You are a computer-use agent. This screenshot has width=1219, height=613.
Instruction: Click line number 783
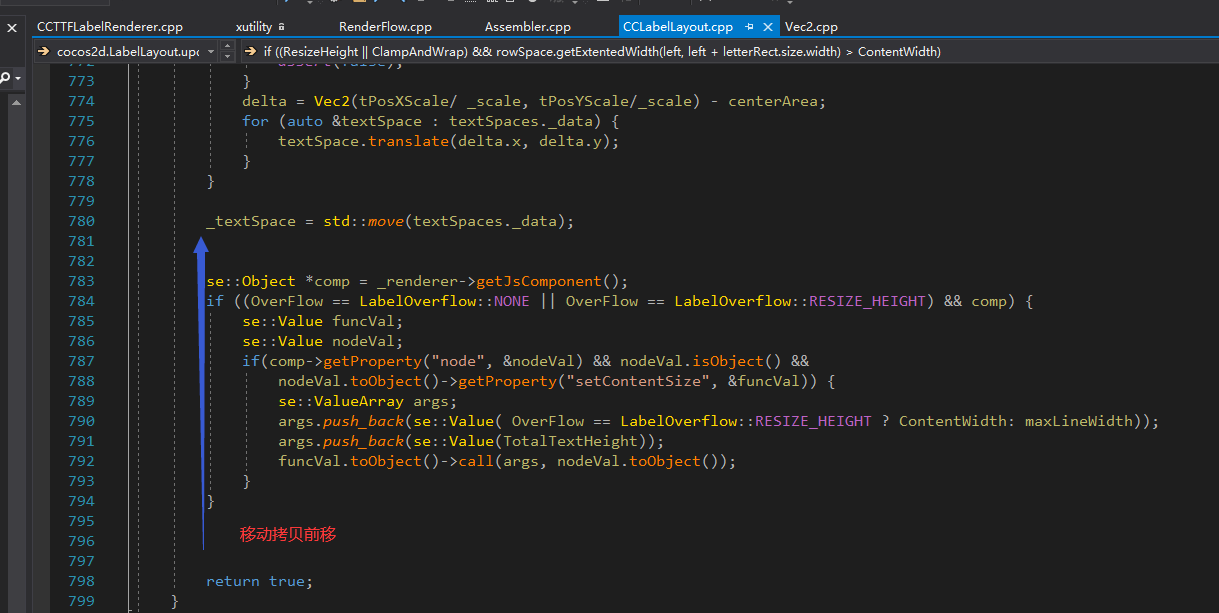click(80, 281)
